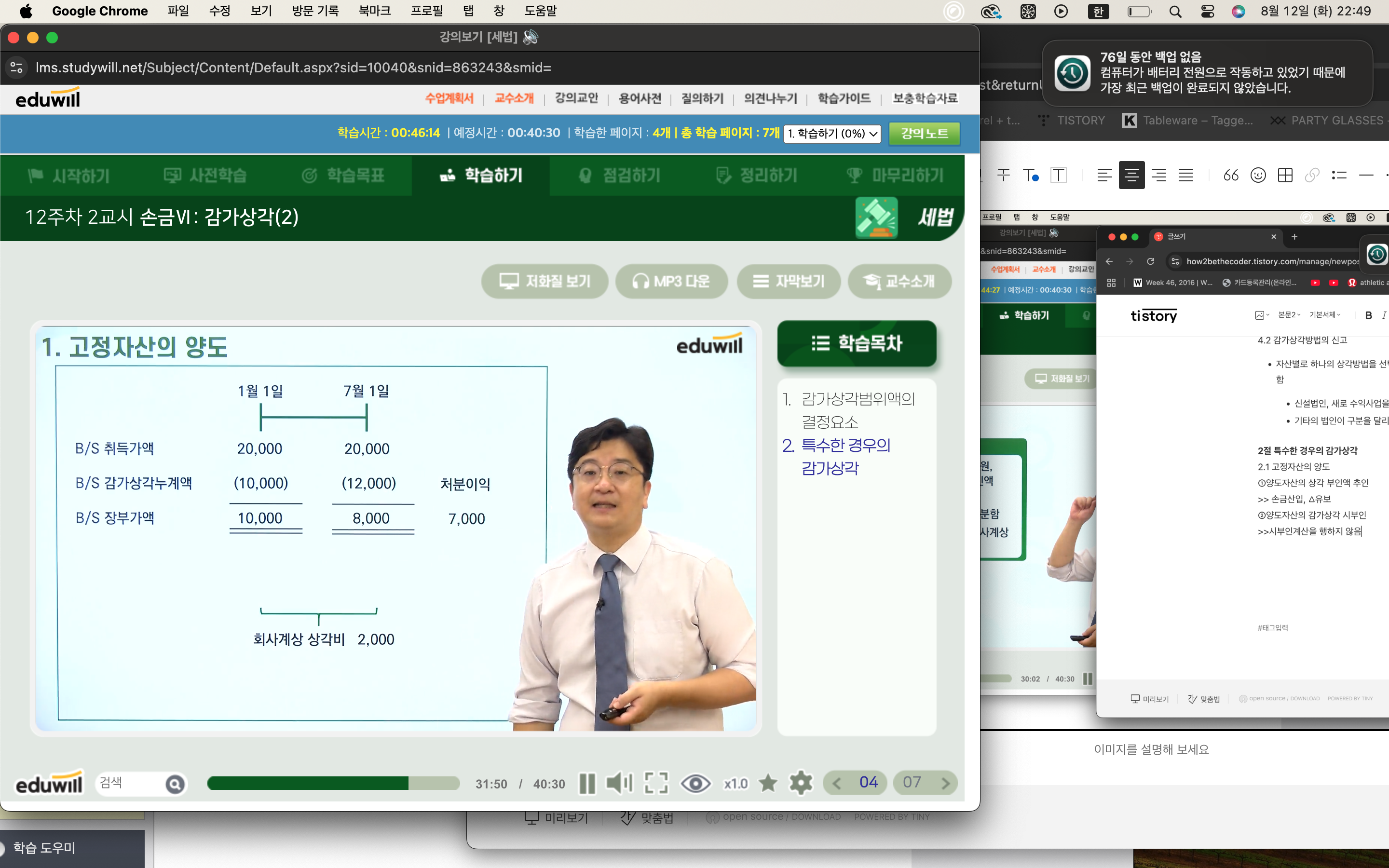Toggle the eye visibility icon in the player
This screenshot has width=1389, height=868.
pos(695,783)
